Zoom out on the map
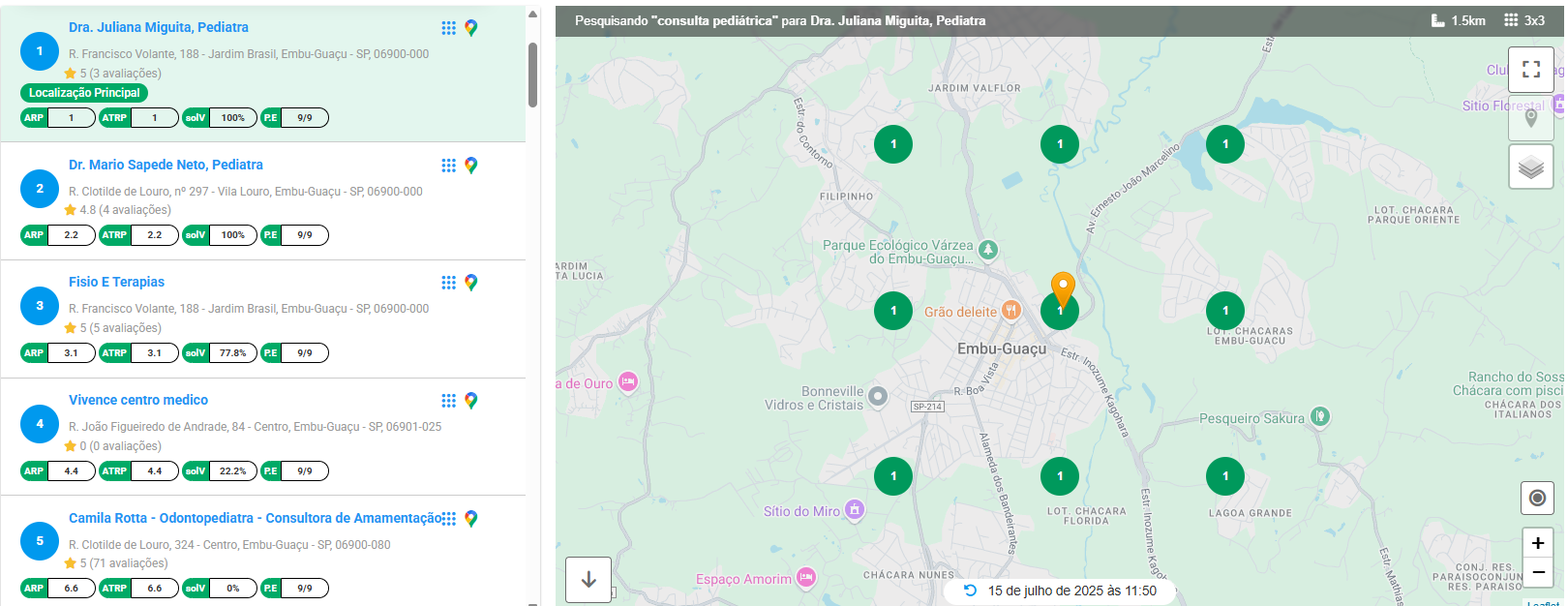This screenshot has width=1568, height=606. [x=1537, y=572]
